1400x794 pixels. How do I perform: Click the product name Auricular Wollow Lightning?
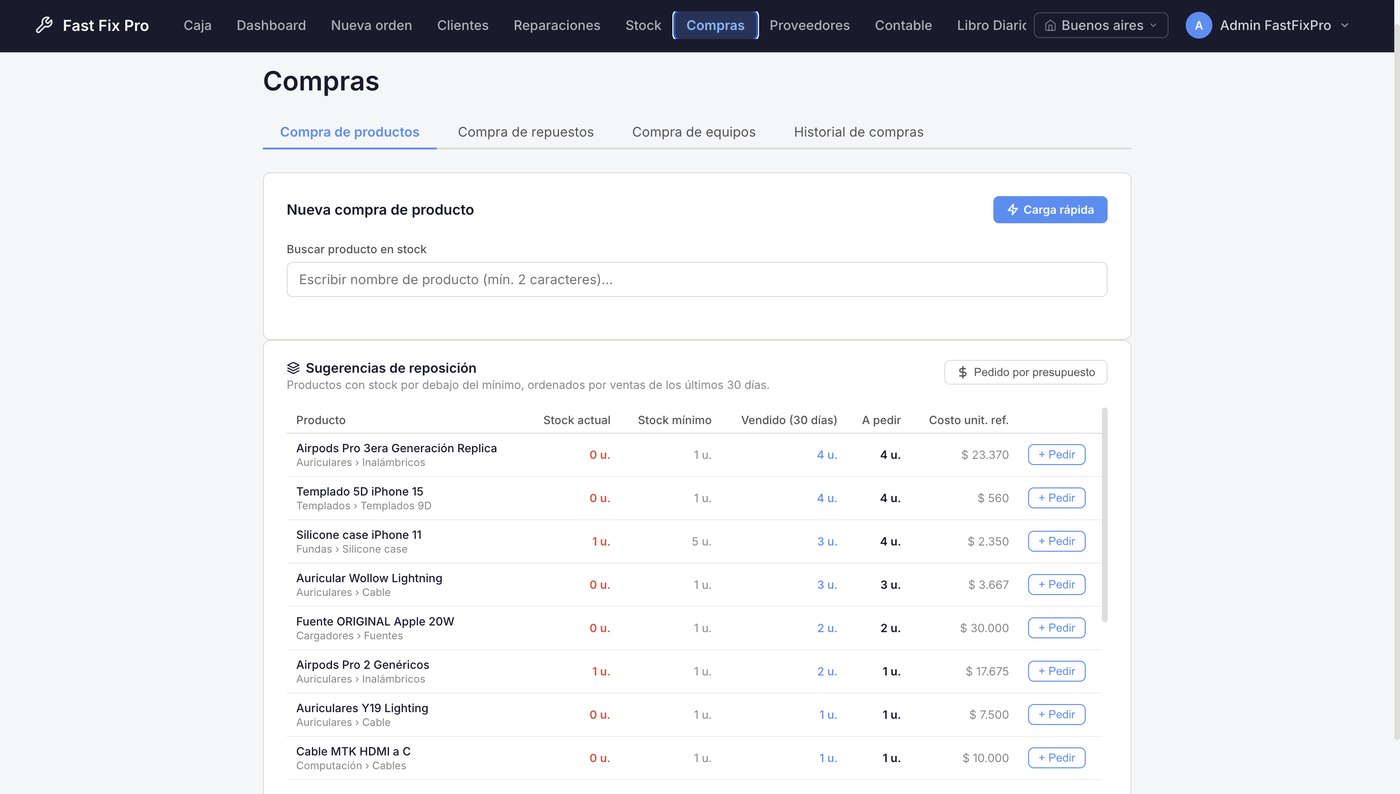[x=369, y=578]
